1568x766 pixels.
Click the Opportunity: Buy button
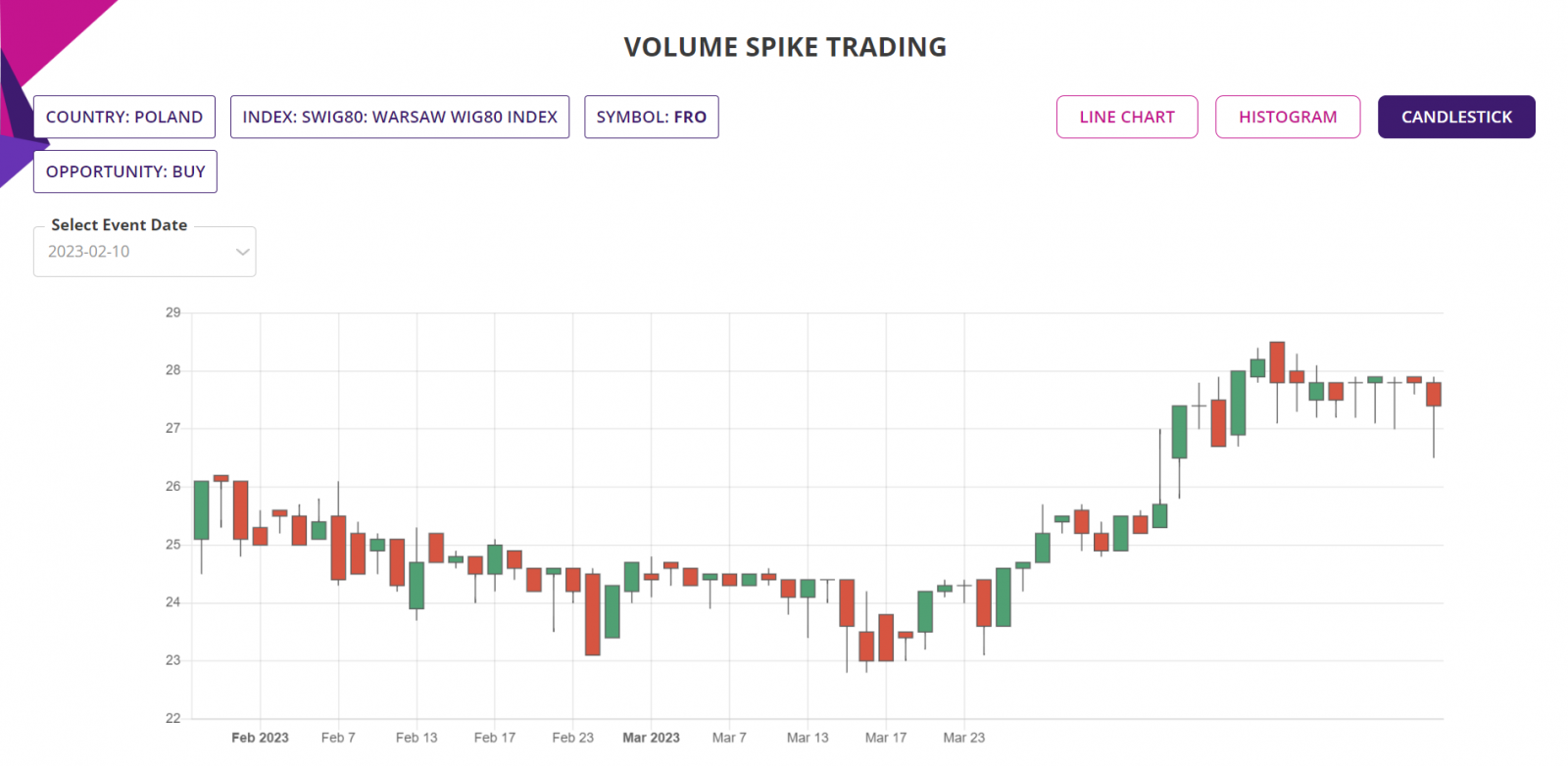(125, 171)
